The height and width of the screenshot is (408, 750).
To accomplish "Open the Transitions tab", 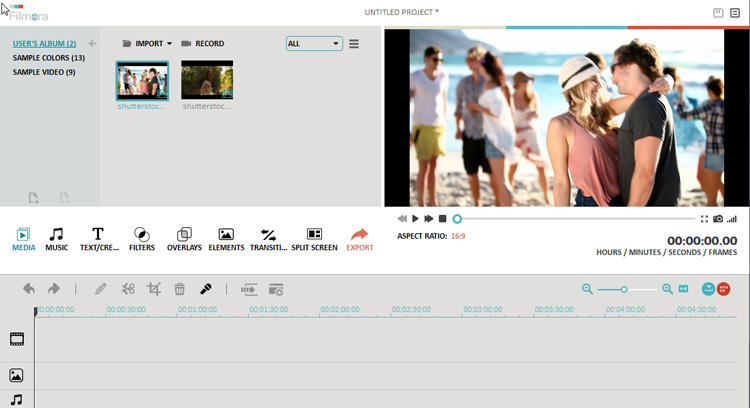I will point(268,239).
